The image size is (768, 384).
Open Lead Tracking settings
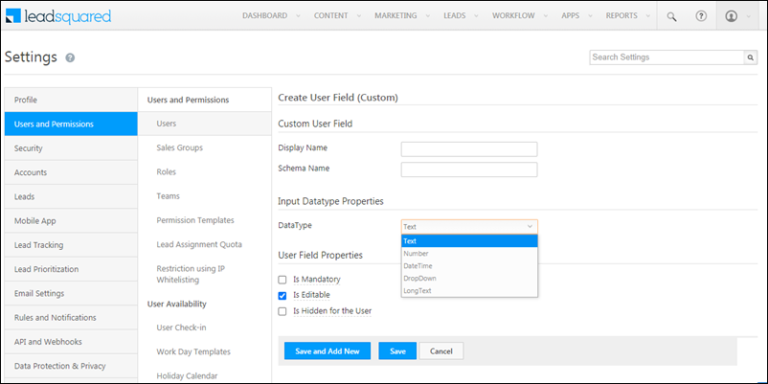point(71,245)
